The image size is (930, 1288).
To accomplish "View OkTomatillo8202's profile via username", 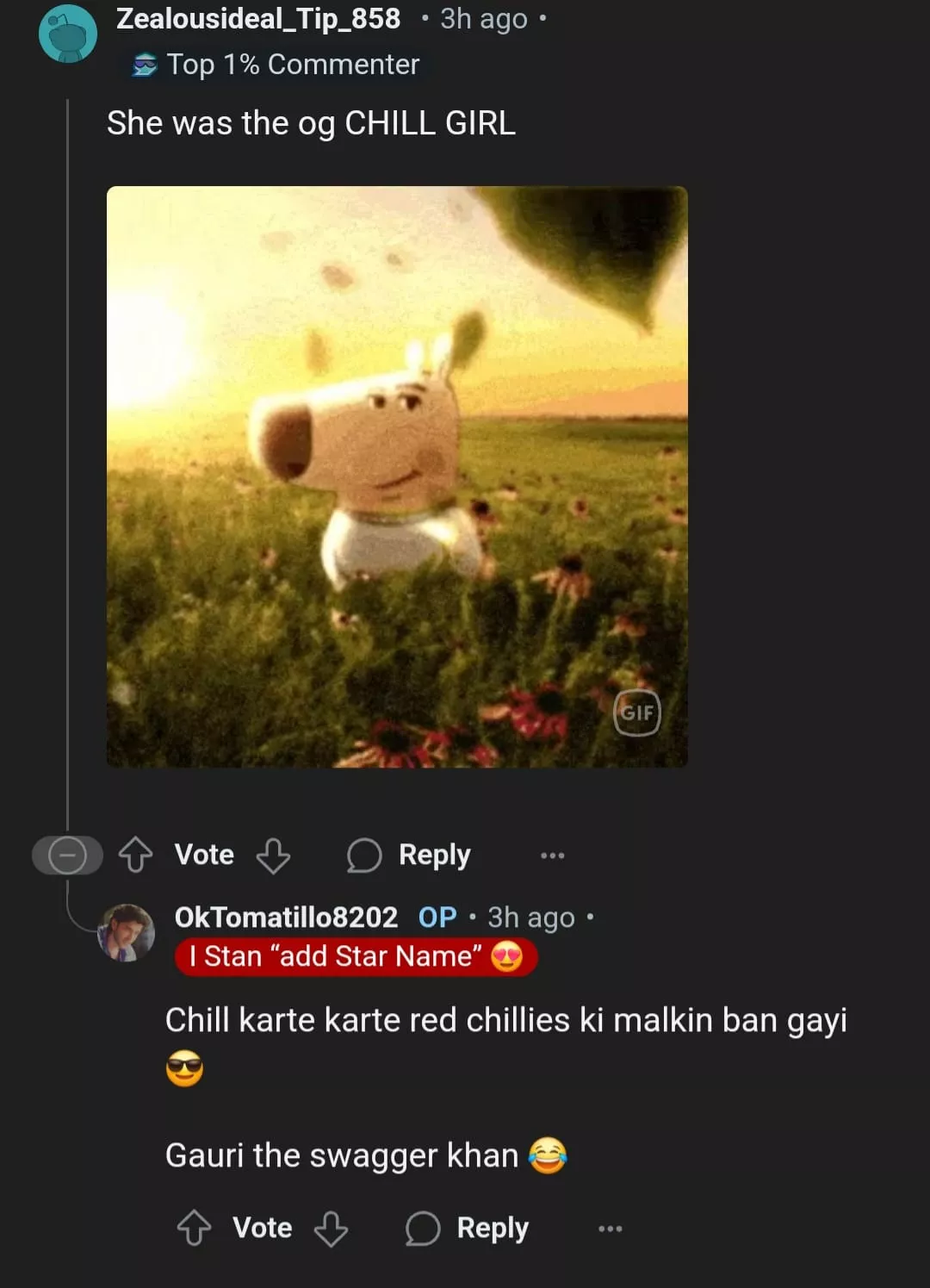I will pos(286,917).
